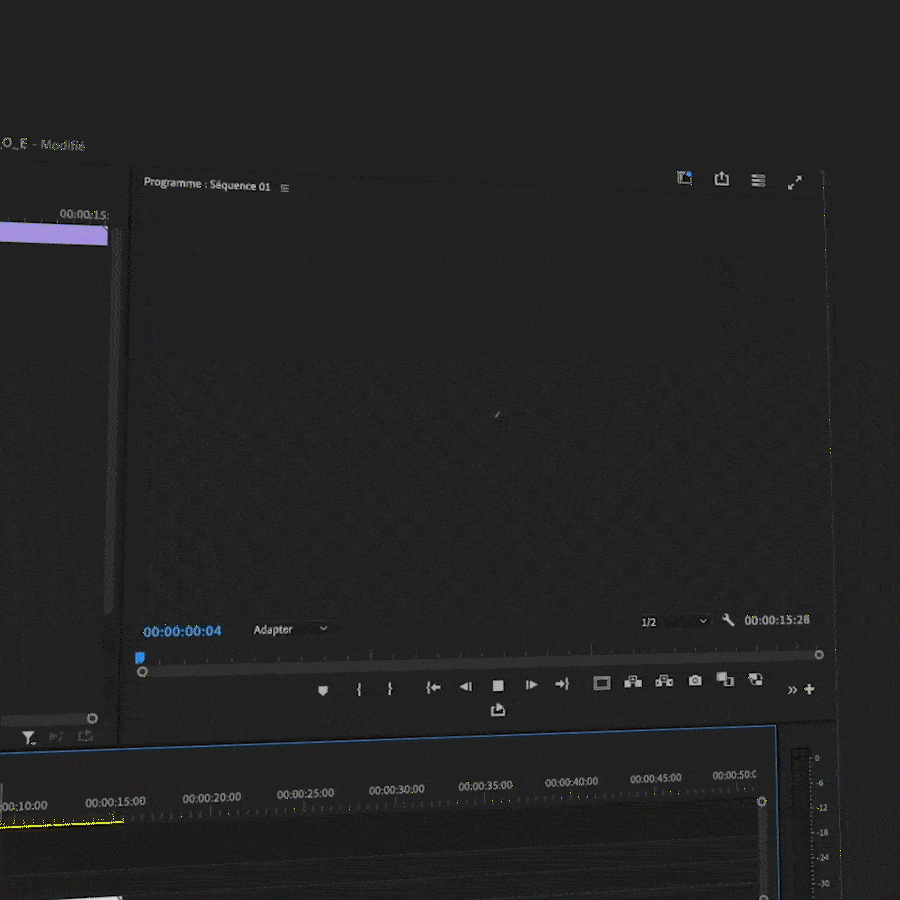Step forward one frame
This screenshot has width=900, height=900.
click(531, 685)
